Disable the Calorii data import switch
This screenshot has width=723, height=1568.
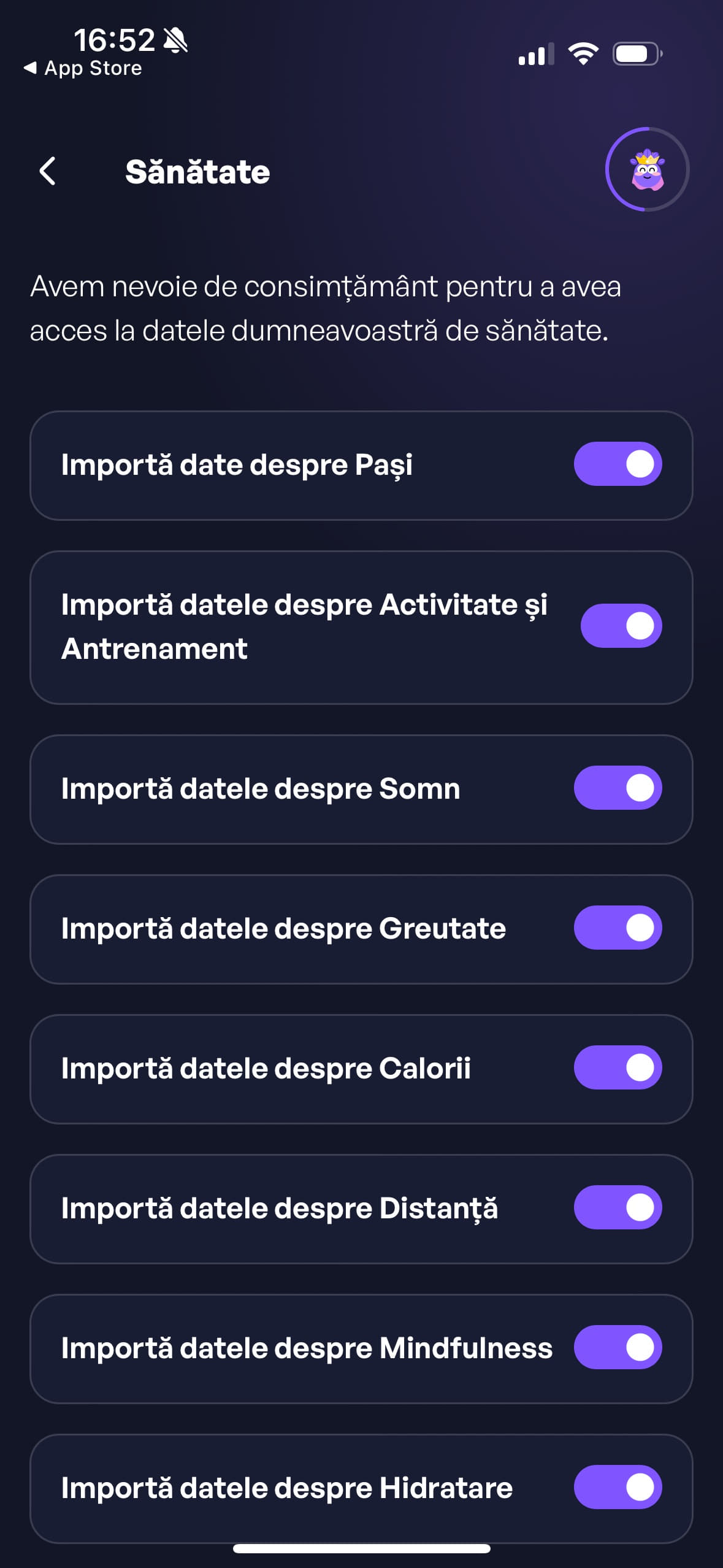coord(618,1067)
